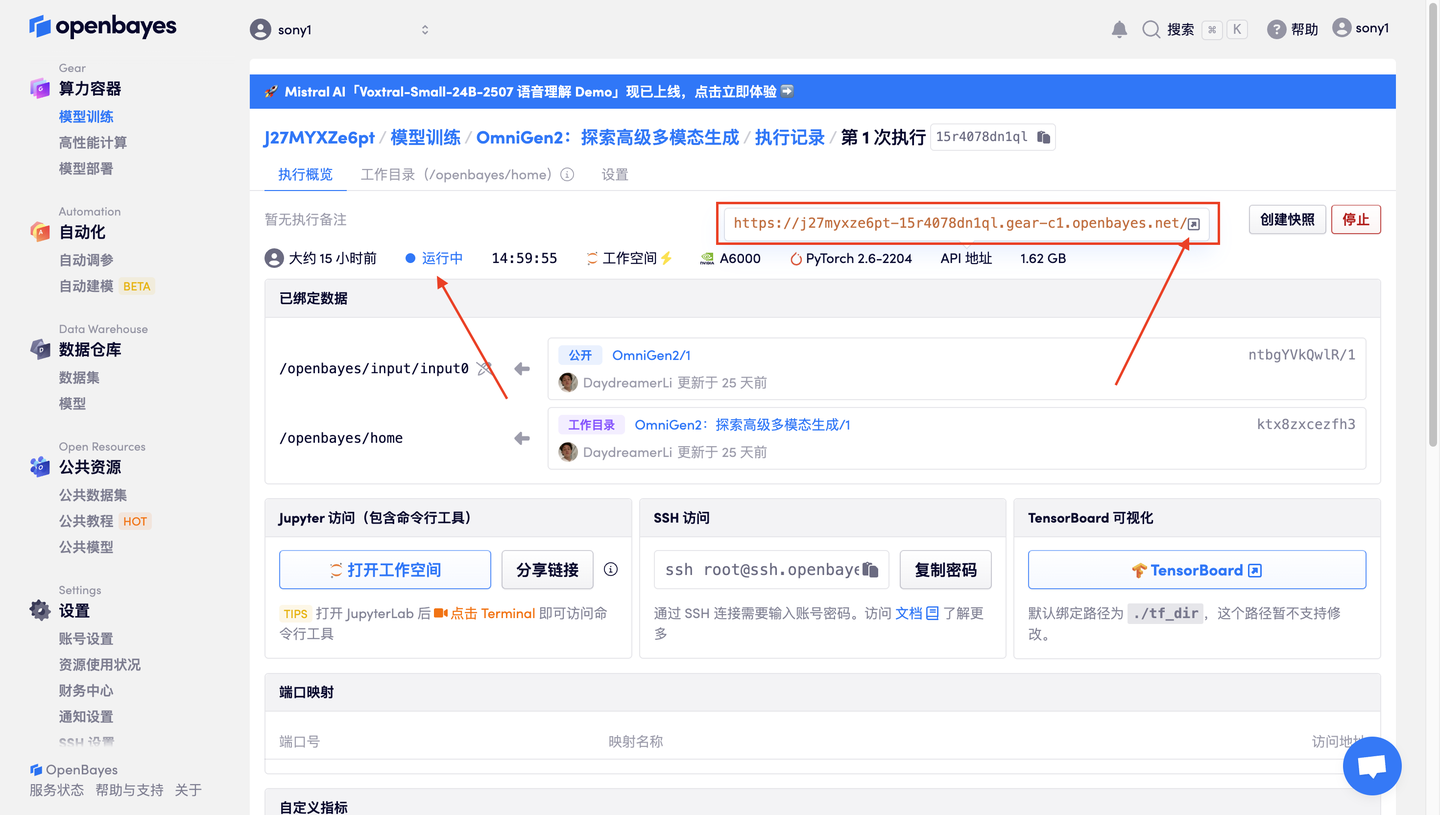Click 帮助与支持 footer link
This screenshot has height=815, width=1440.
click(129, 790)
